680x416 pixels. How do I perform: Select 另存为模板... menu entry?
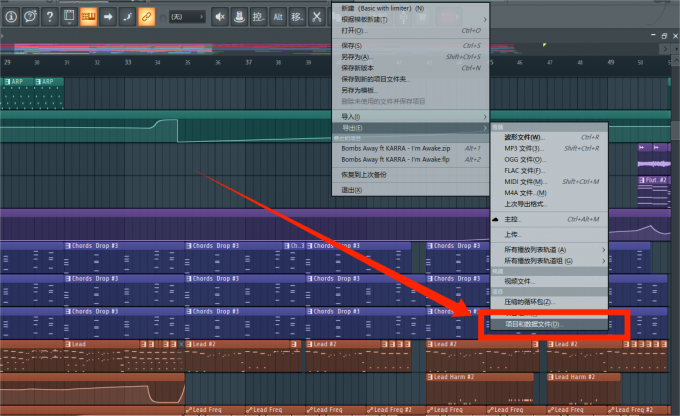click(410, 90)
